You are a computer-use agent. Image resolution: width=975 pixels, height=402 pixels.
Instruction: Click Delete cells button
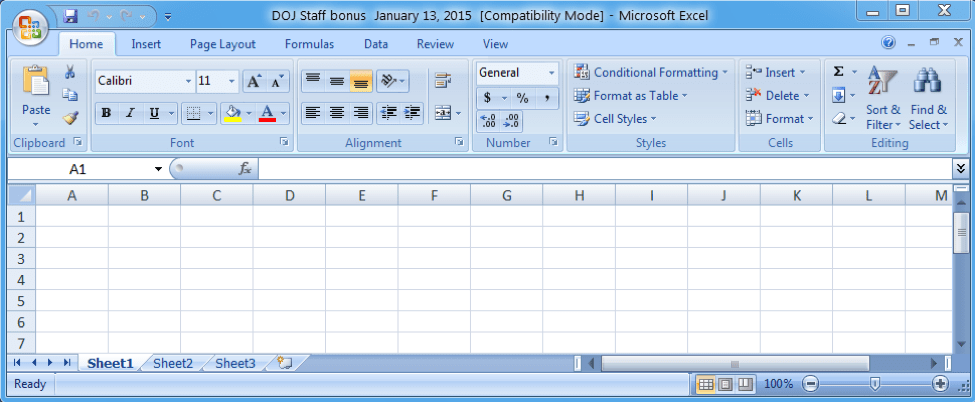[777, 95]
